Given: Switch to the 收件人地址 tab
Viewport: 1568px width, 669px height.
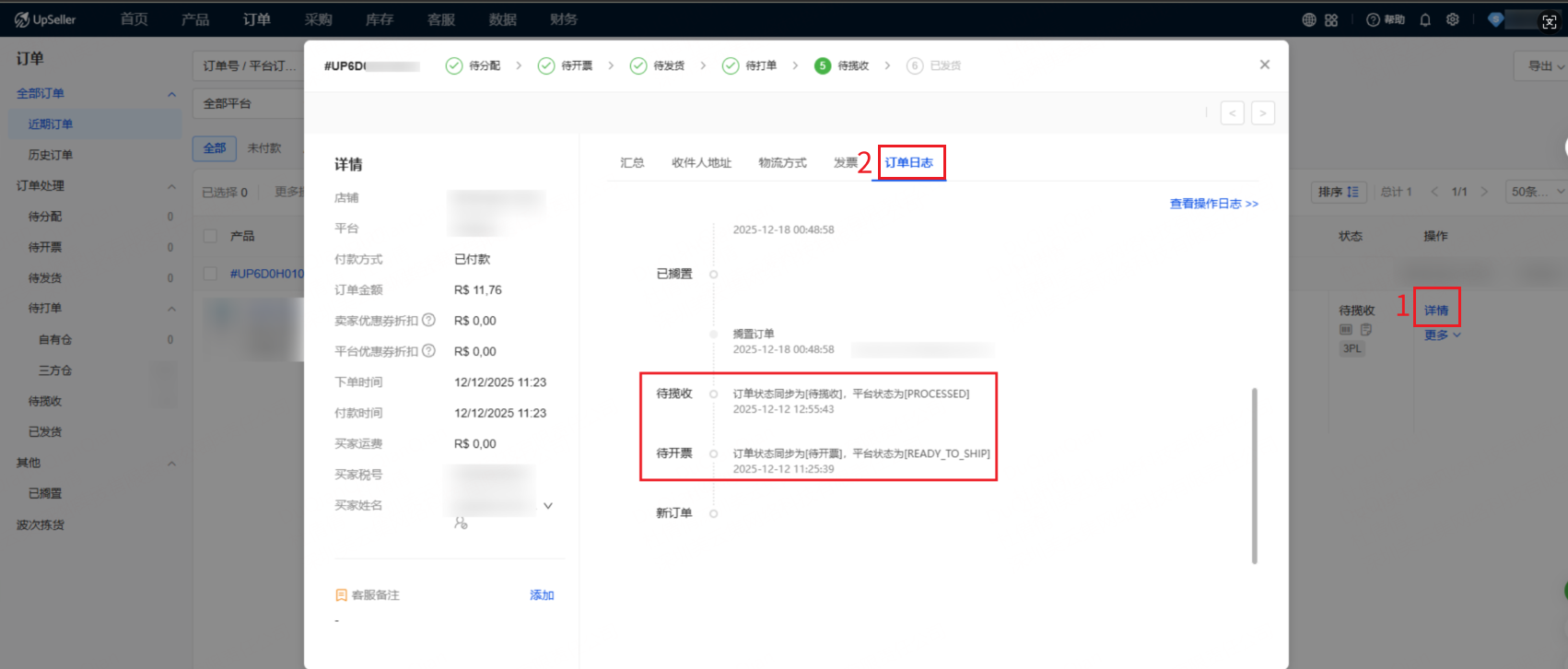Looking at the screenshot, I should coord(701,163).
